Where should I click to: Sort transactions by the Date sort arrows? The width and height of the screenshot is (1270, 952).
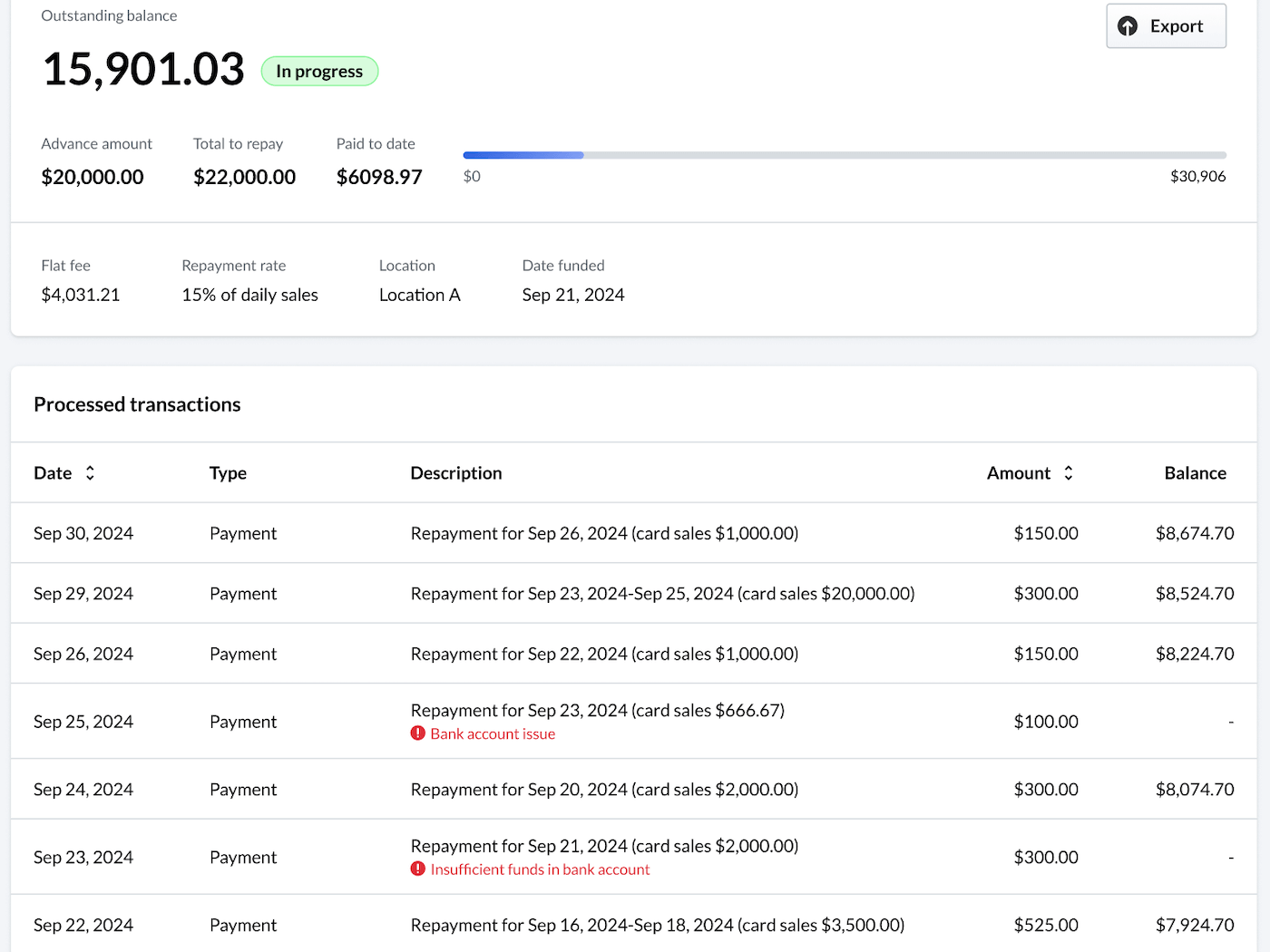click(x=90, y=472)
